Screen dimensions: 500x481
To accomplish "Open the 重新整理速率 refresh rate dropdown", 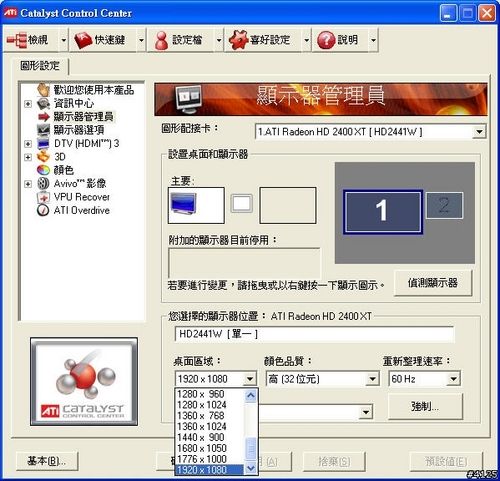I will click(453, 379).
